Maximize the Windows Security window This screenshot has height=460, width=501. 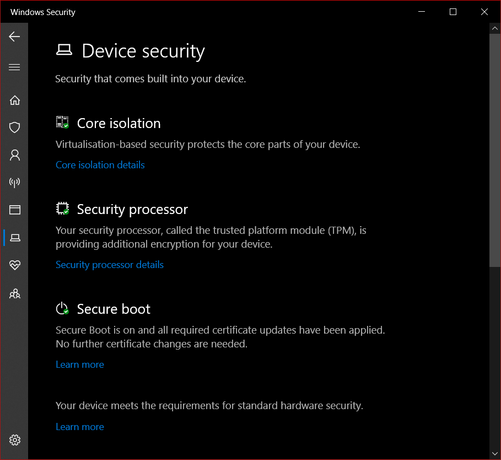click(x=453, y=12)
